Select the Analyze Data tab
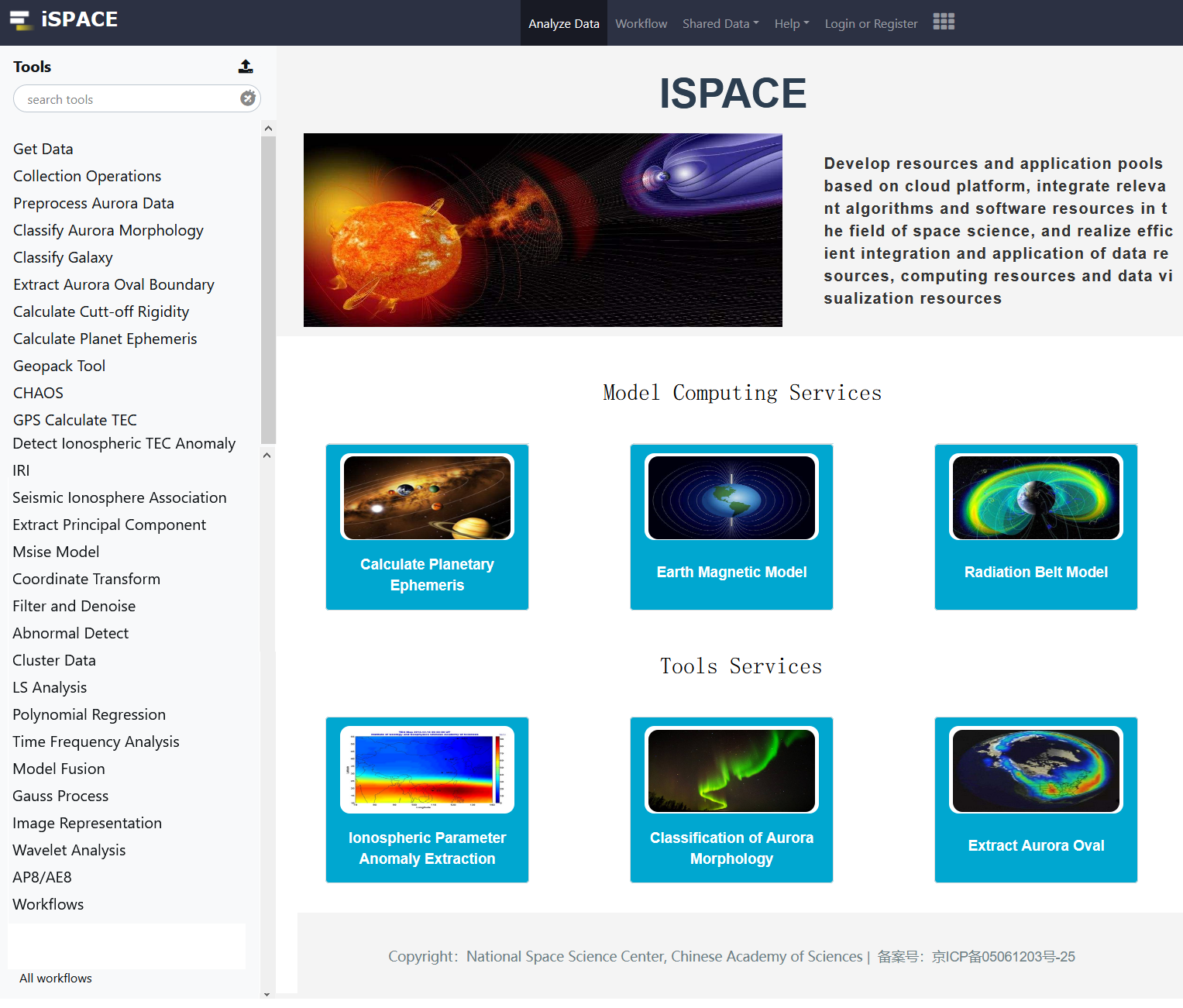1183x1008 pixels. (563, 23)
